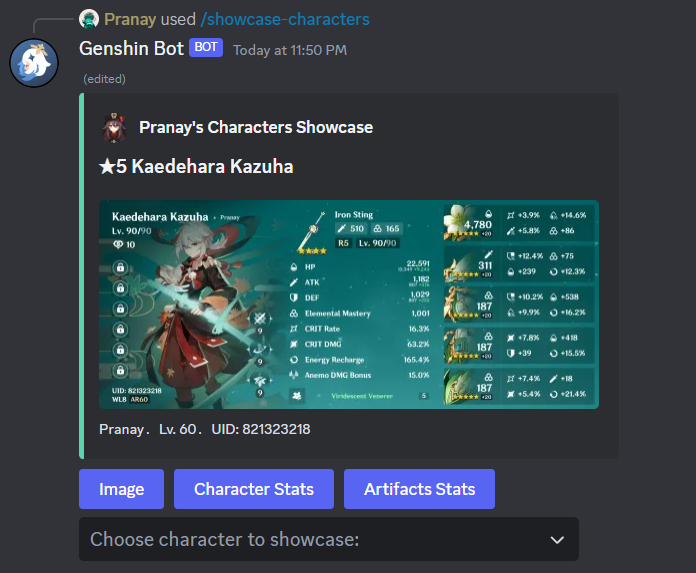Open the Kazuha showcase card image
696x573 pixels.
349,304
